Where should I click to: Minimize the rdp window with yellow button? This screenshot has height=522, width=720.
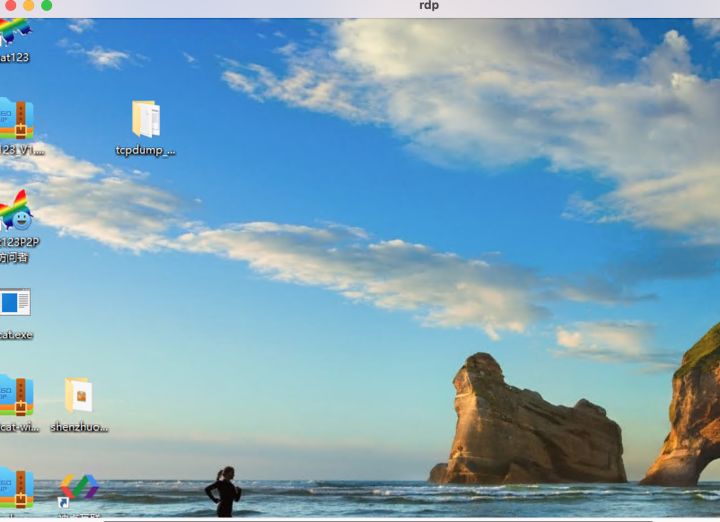pyautogui.click(x=28, y=6)
